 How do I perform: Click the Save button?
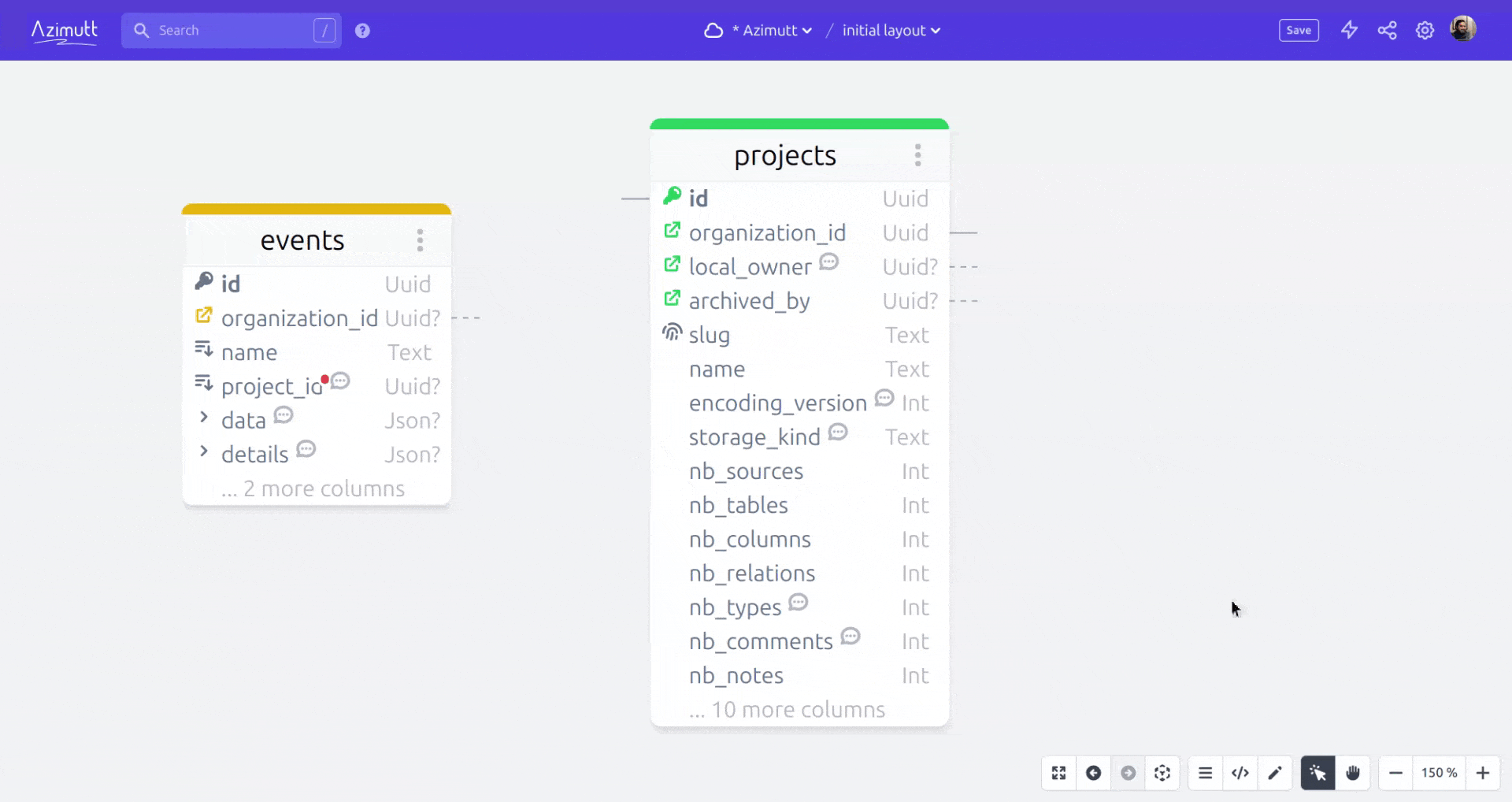click(1299, 30)
